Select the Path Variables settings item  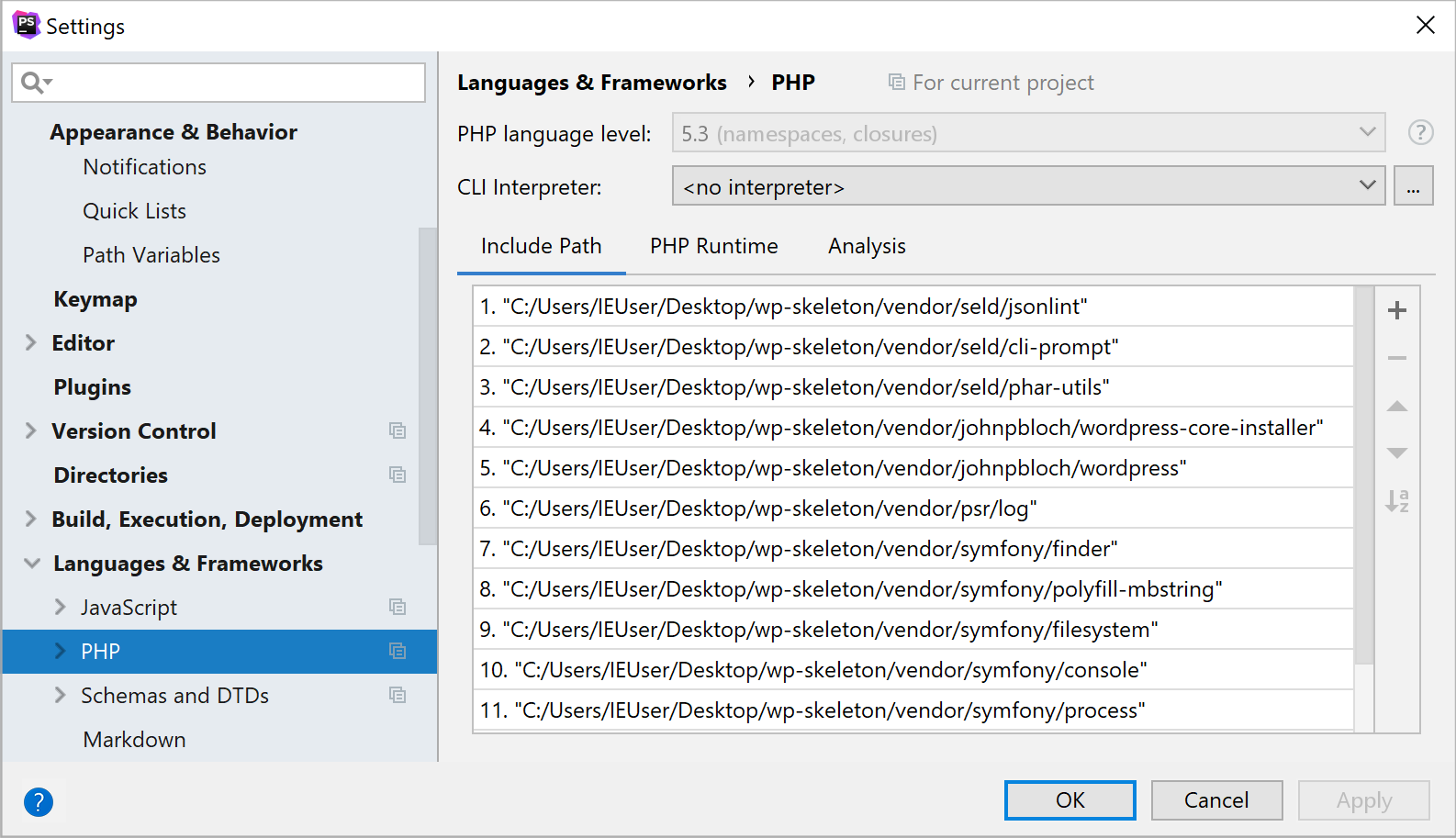click(x=151, y=255)
